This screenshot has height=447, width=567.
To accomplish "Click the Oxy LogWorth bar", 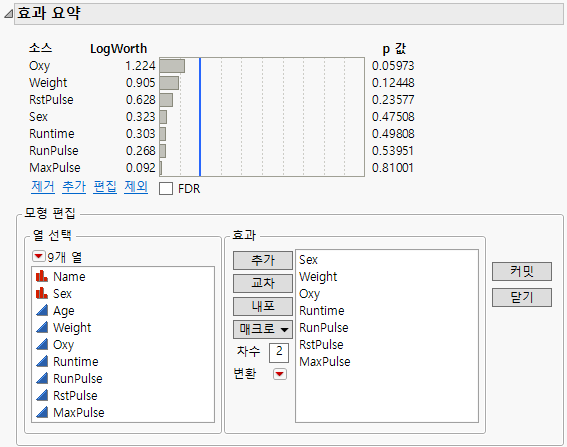I will 172,66.
